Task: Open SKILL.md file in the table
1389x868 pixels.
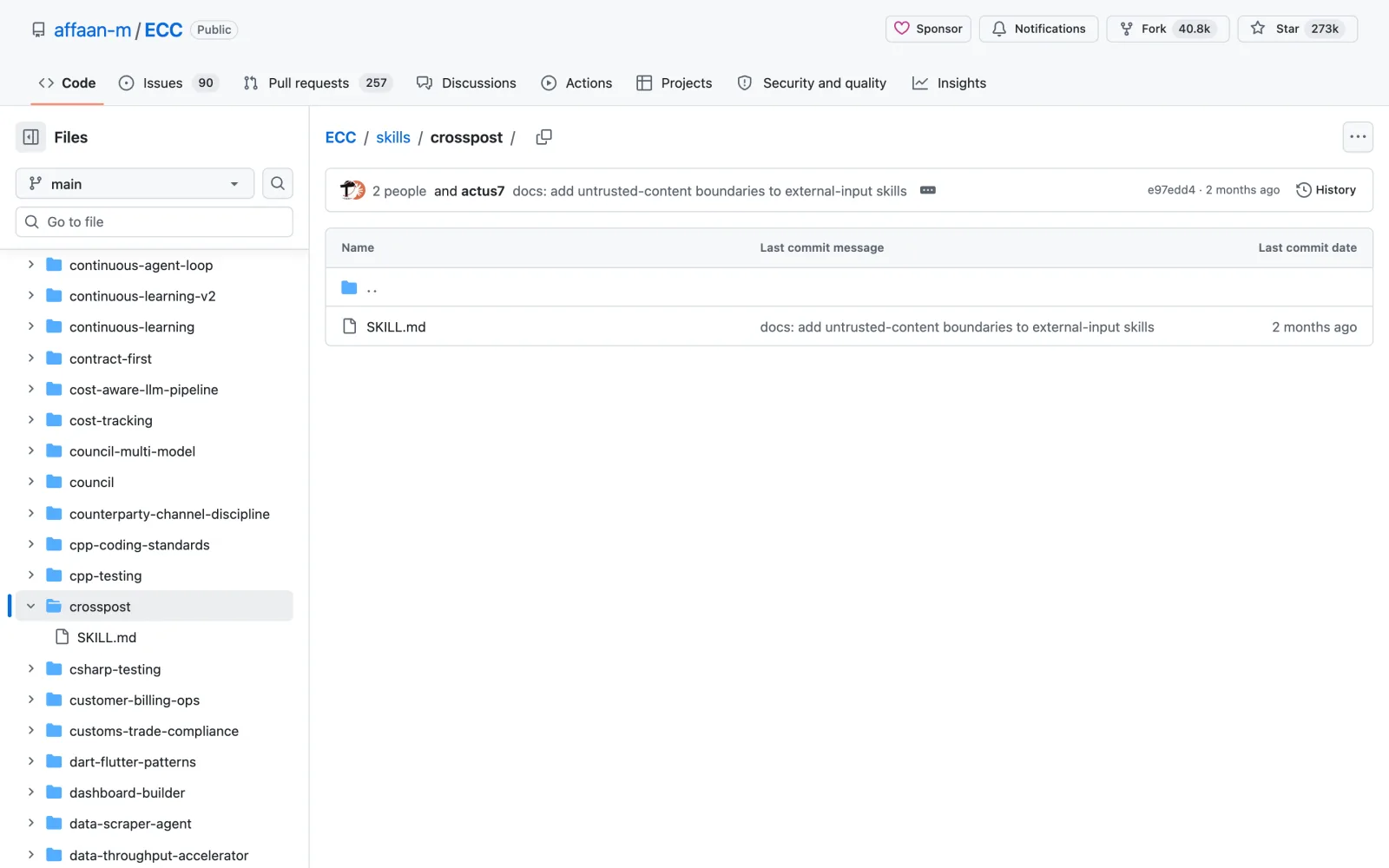Action: (396, 327)
